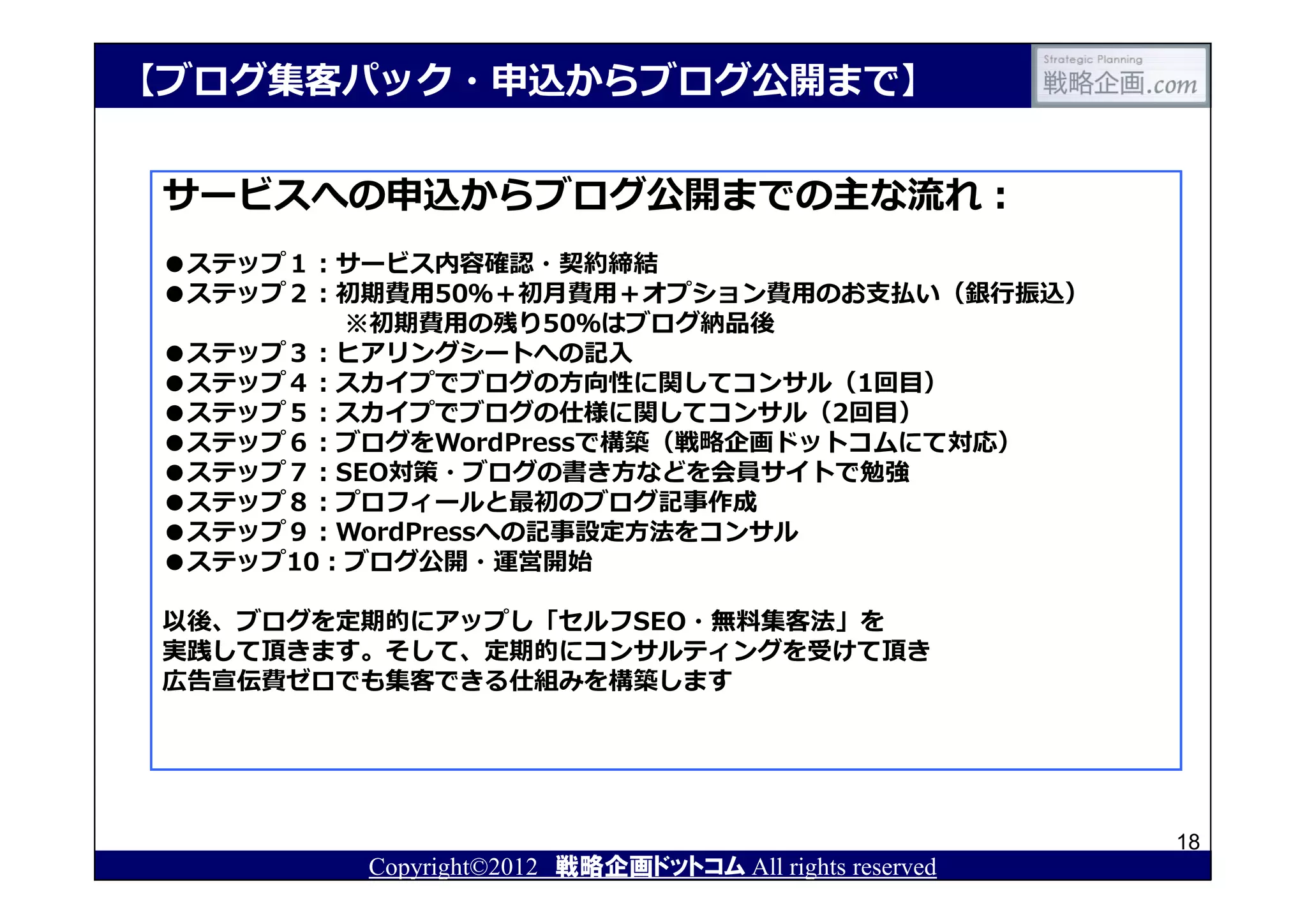The width and height of the screenshot is (1307, 924).
Task: Click the heading サービスへの申込からブログ公開までの主な流れ
Action: (x=585, y=195)
